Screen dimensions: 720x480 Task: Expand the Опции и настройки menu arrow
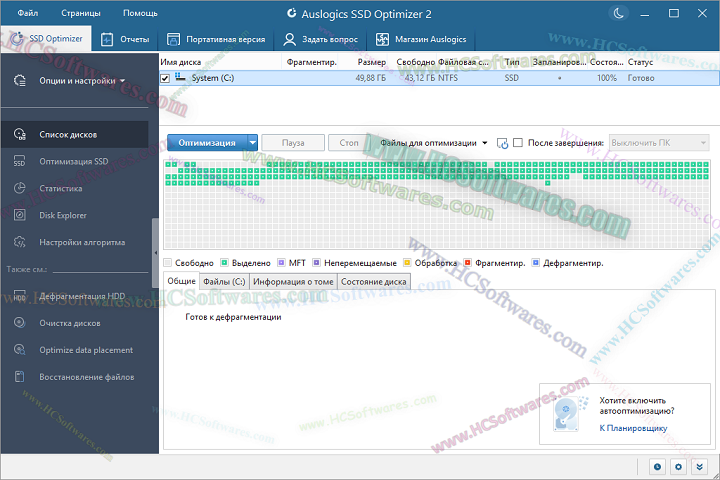click(122, 81)
